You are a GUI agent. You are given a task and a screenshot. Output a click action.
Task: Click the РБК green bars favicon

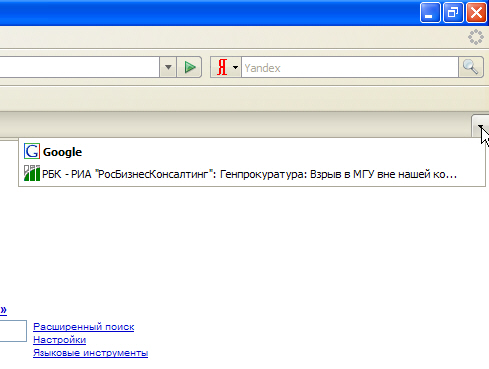(x=32, y=173)
